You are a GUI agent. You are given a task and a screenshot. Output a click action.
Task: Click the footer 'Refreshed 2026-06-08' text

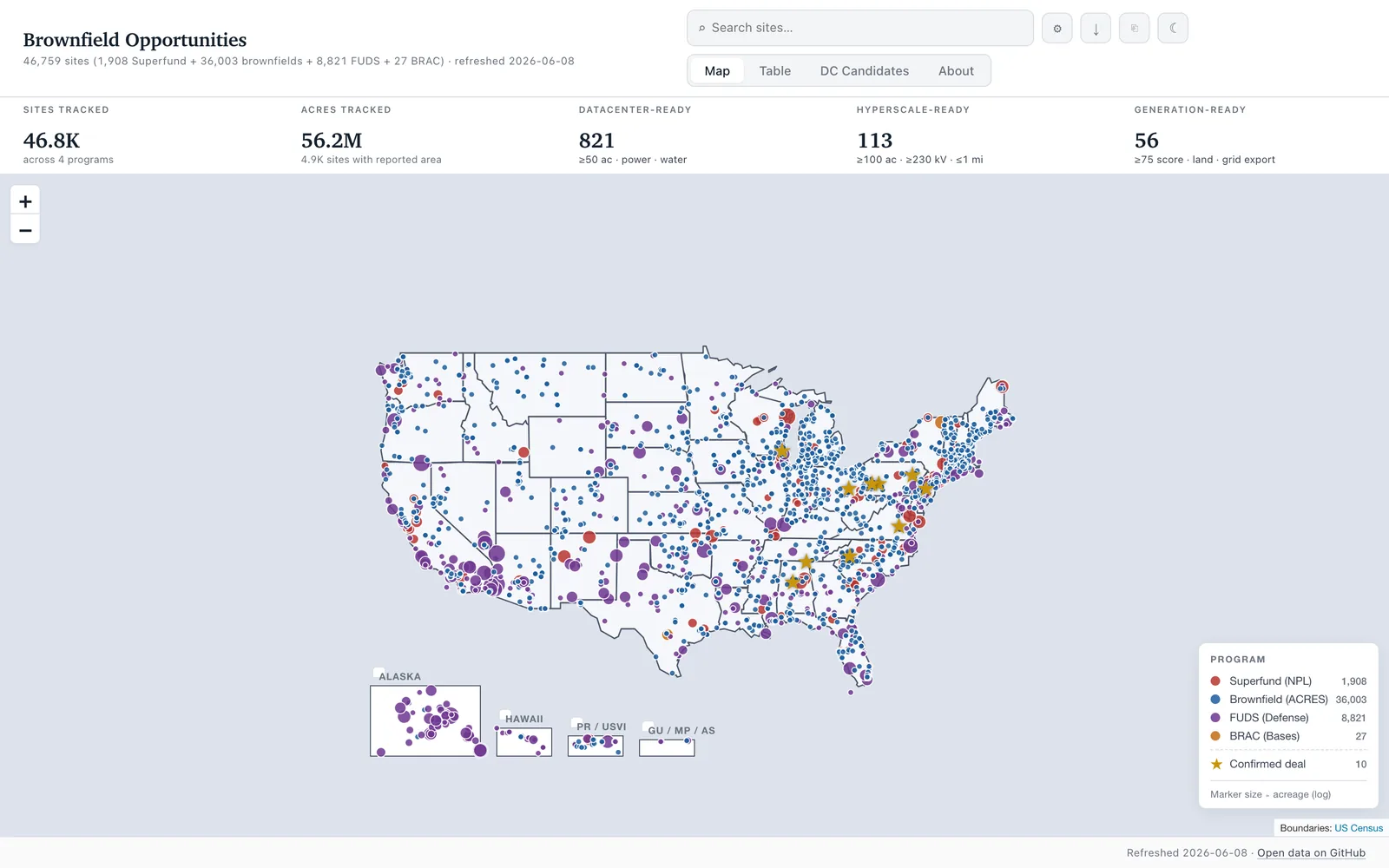pos(1187,853)
